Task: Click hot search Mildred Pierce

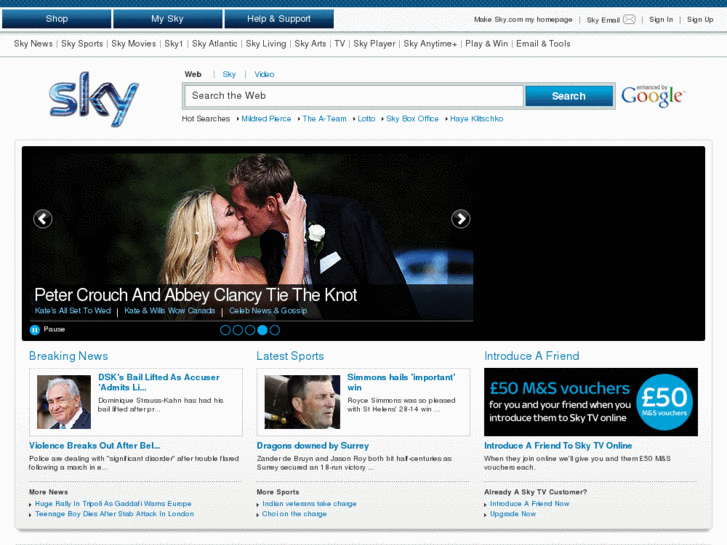Action: pyautogui.click(x=266, y=119)
